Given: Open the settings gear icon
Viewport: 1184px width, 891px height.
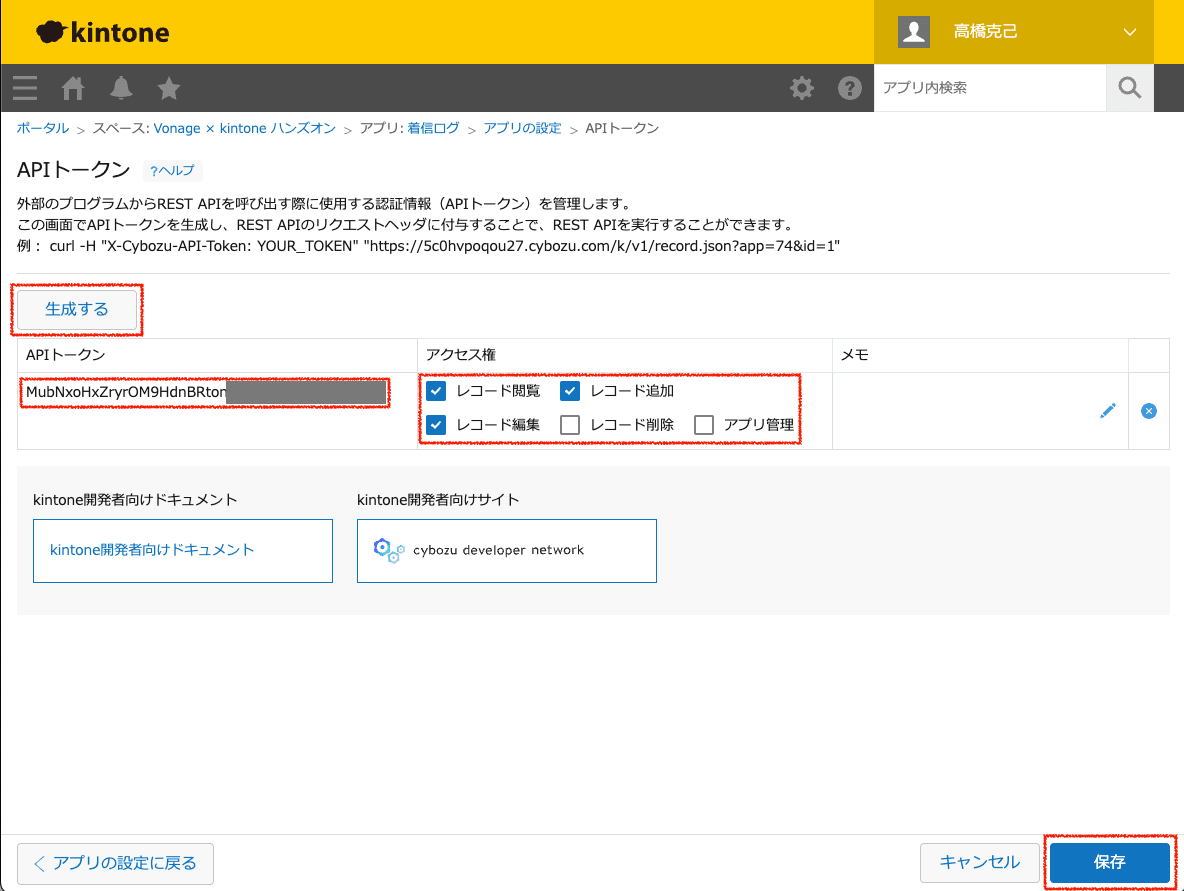Looking at the screenshot, I should tap(802, 88).
